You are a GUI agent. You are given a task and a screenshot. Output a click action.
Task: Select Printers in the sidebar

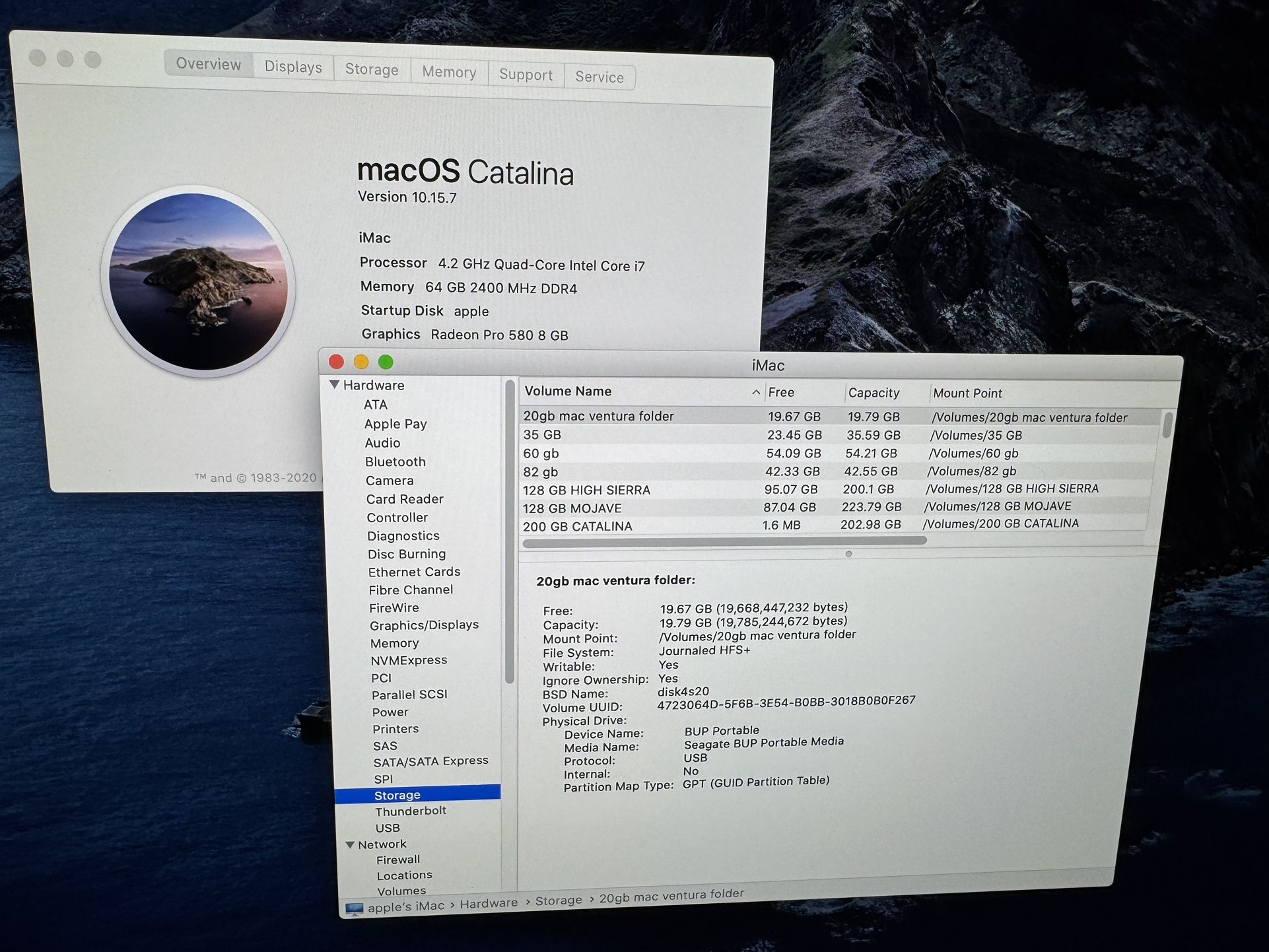[x=395, y=729]
